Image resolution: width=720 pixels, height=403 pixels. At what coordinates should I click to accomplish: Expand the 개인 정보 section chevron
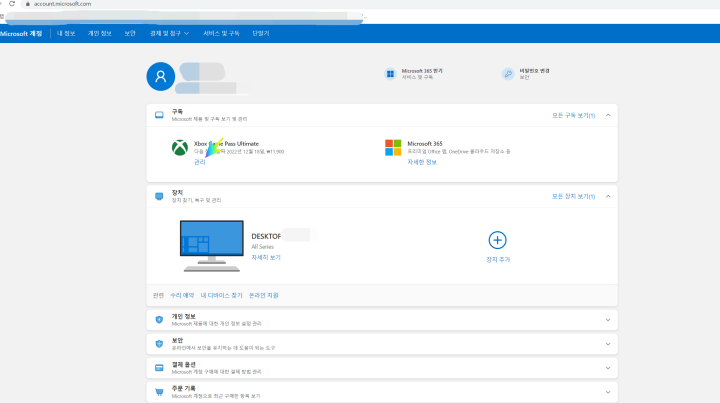(608, 320)
